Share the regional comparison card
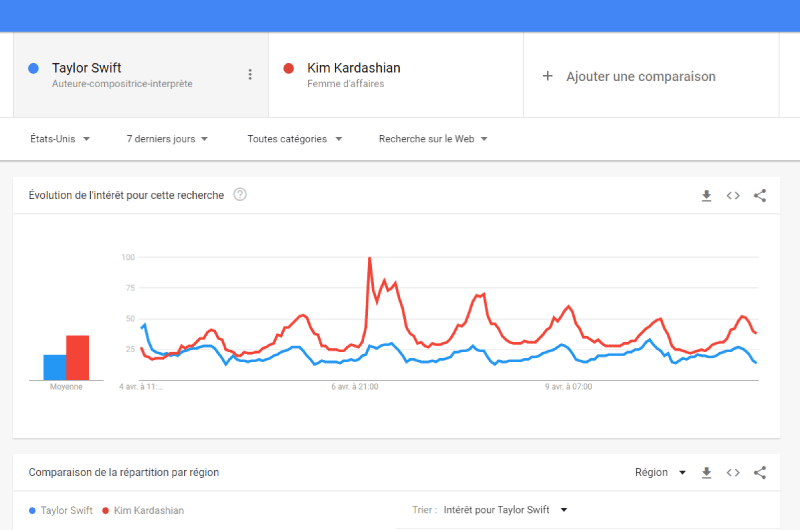The height and width of the screenshot is (530, 800). tap(760, 473)
